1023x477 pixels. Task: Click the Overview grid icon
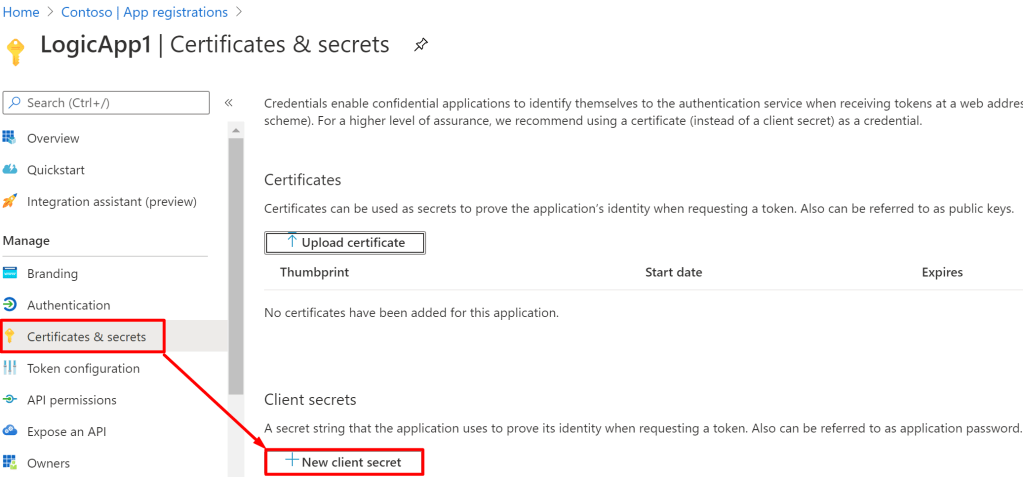pyautogui.click(x=10, y=138)
